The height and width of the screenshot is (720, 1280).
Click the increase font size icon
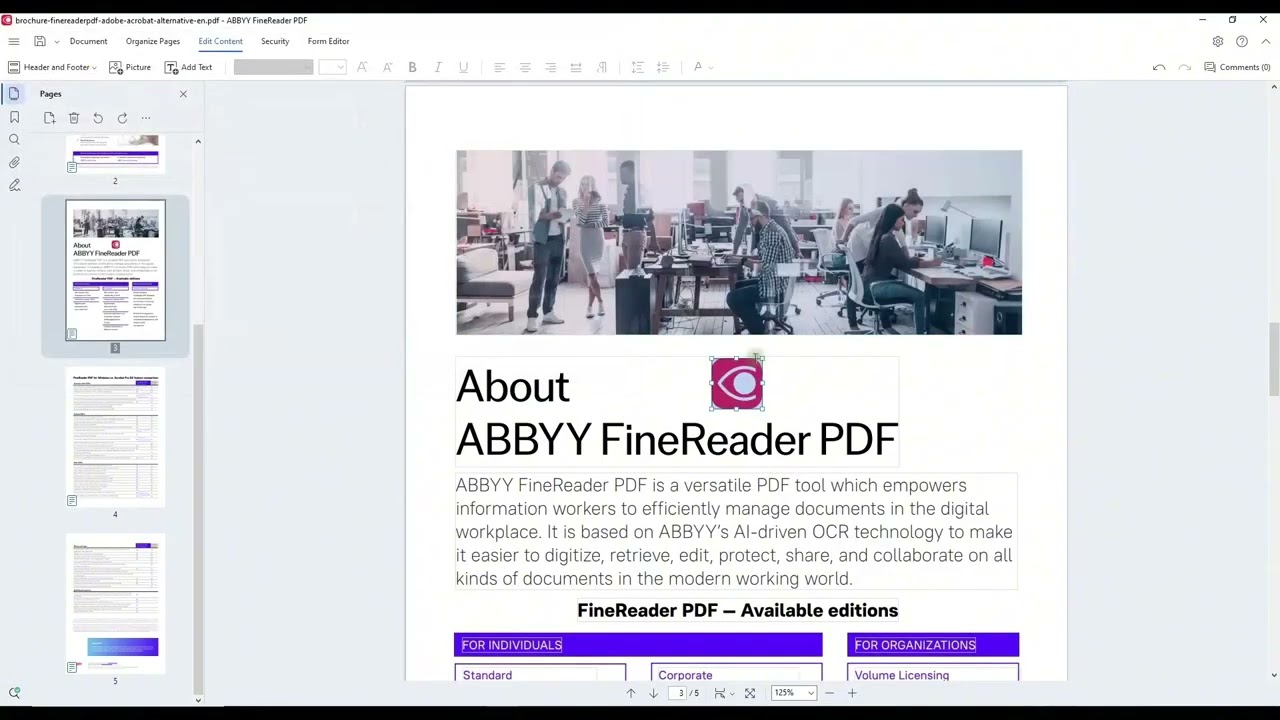(362, 67)
